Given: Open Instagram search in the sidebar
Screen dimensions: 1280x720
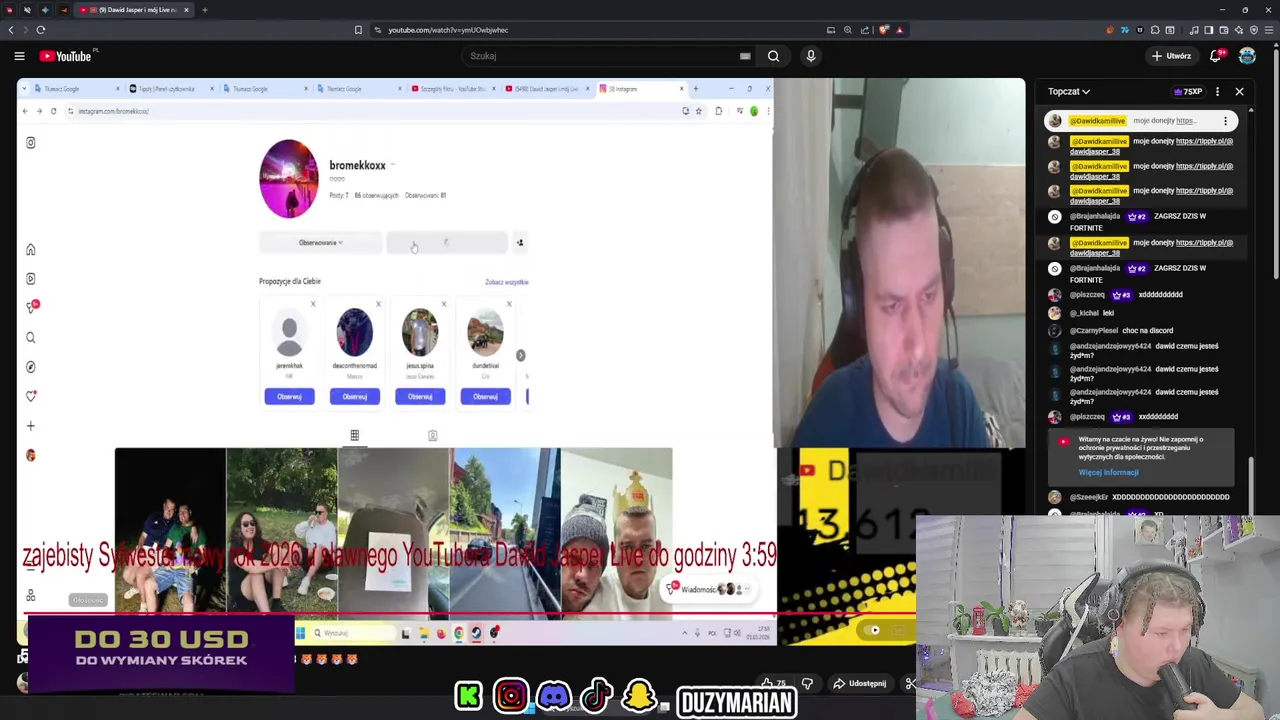Looking at the screenshot, I should point(31,338).
